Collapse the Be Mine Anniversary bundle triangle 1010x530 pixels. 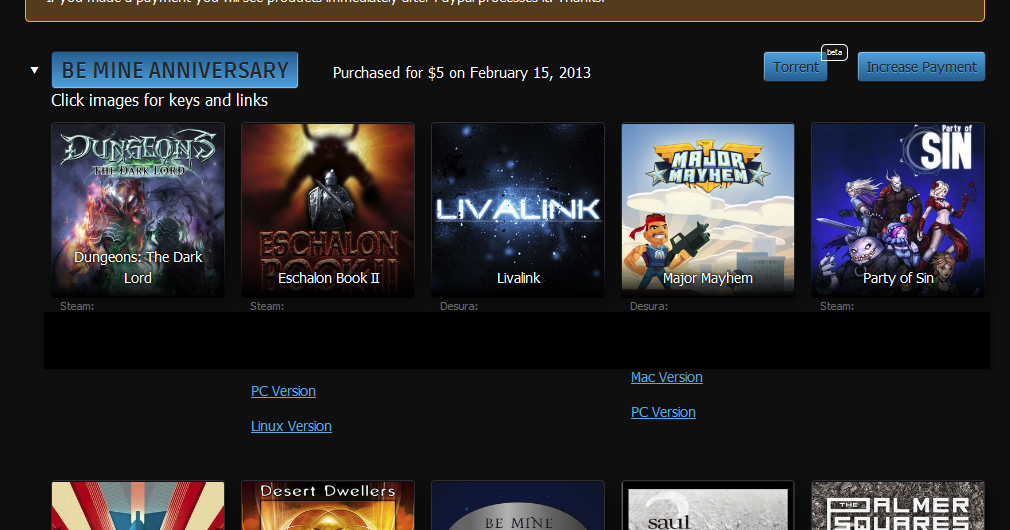(35, 70)
